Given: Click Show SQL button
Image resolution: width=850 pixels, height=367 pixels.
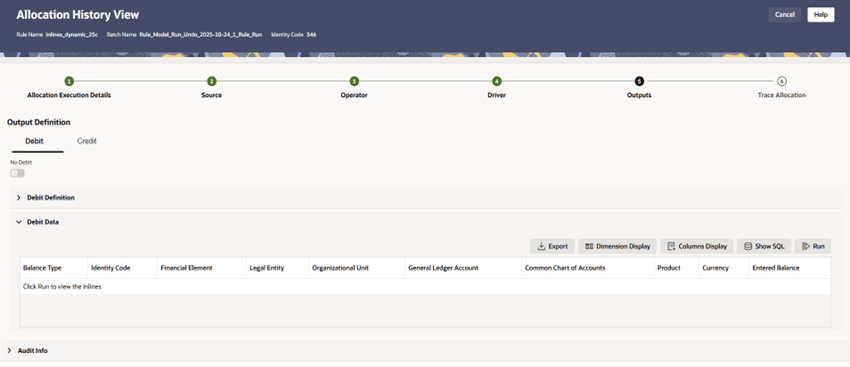Looking at the screenshot, I should pos(764,246).
